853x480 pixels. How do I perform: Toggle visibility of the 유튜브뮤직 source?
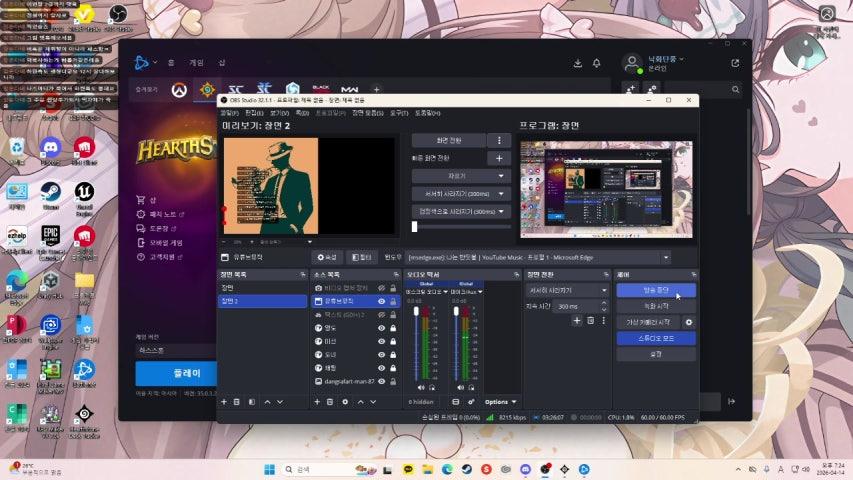tap(381, 301)
